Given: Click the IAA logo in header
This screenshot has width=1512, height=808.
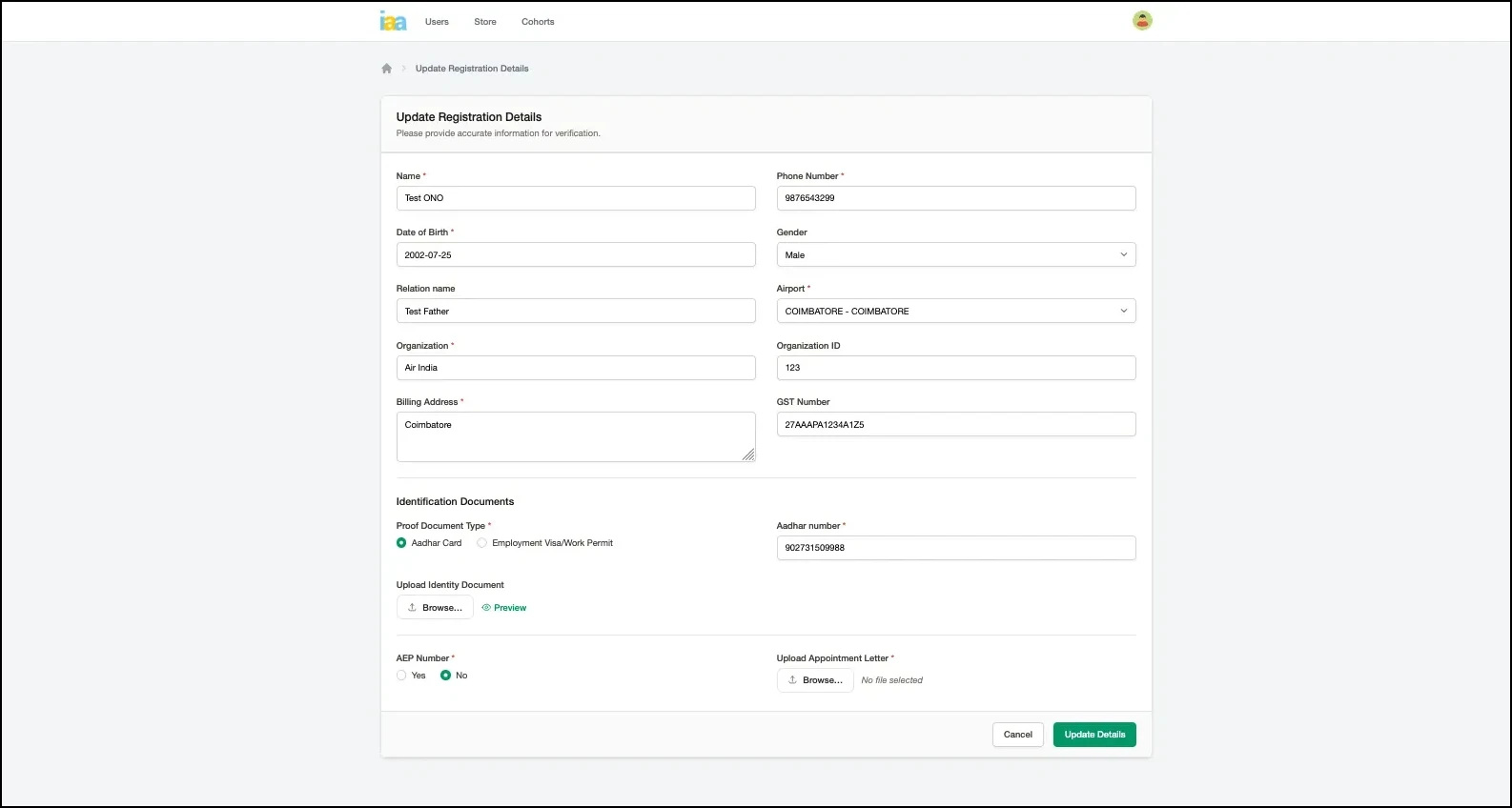Looking at the screenshot, I should pos(393,21).
